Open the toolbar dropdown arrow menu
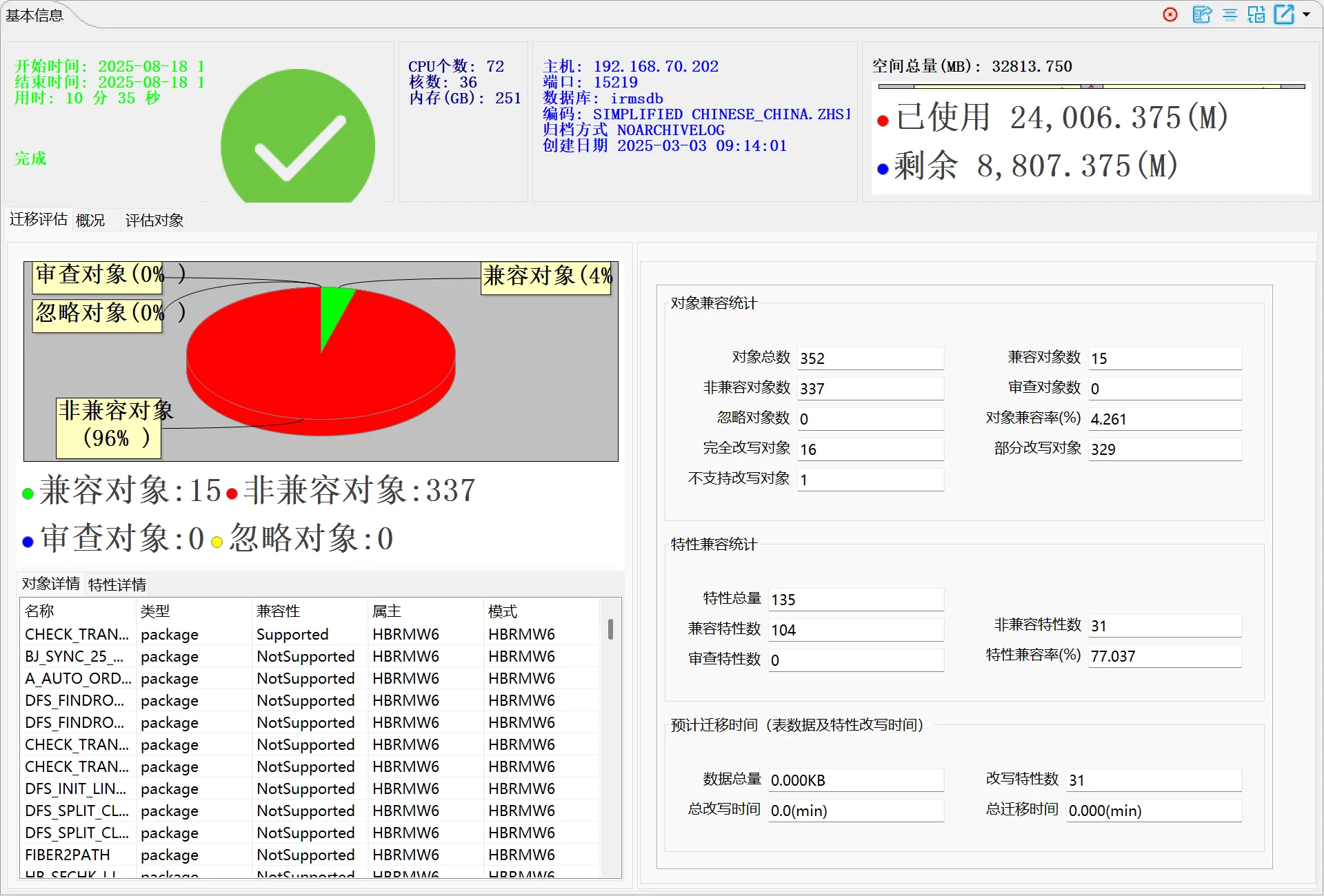Screen dimensions: 1324x896 point(1306,14)
